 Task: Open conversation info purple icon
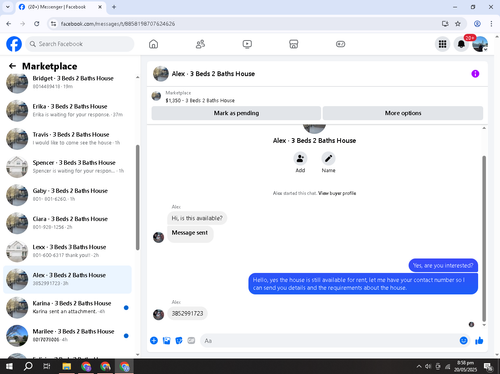475,74
